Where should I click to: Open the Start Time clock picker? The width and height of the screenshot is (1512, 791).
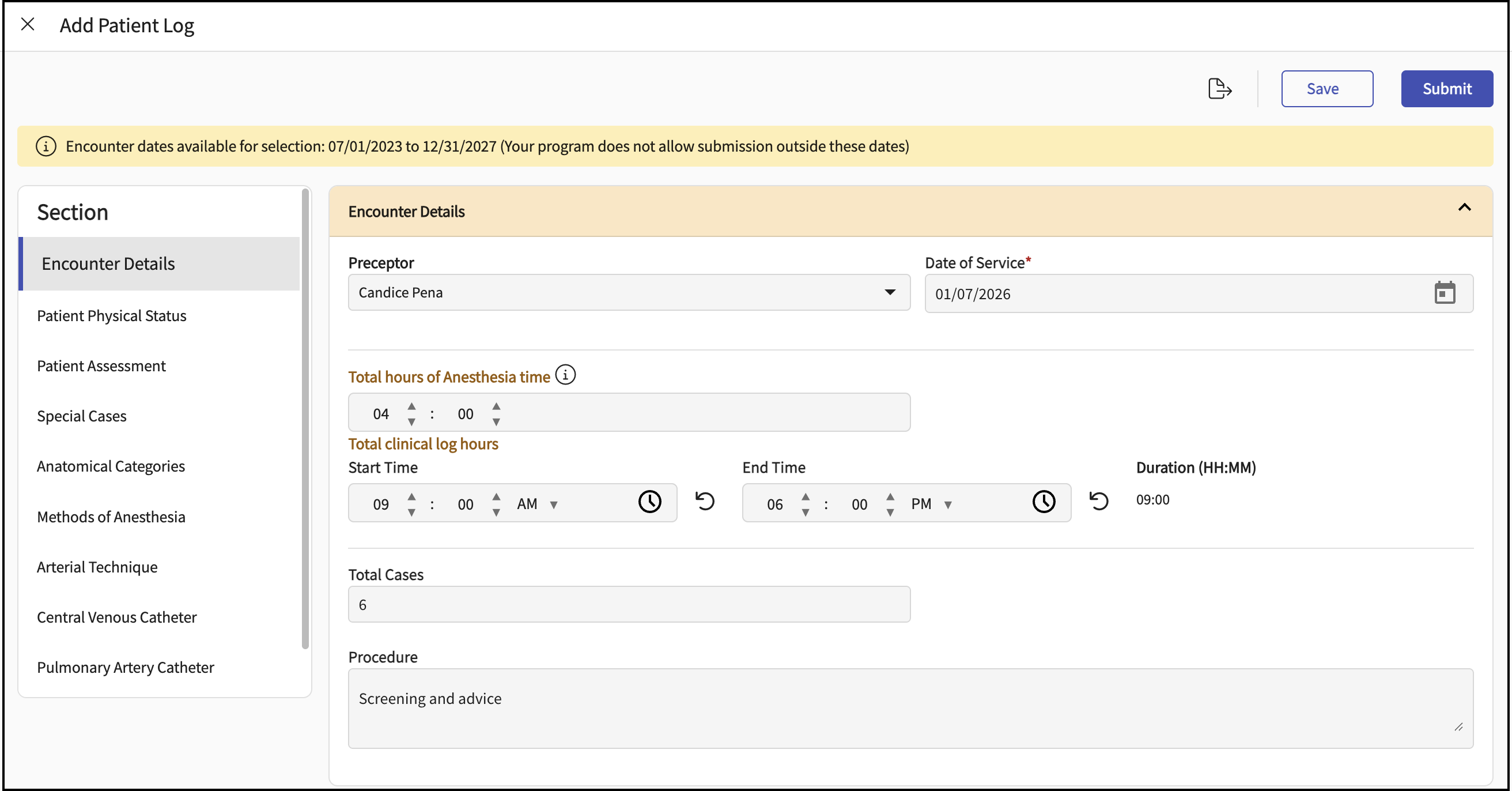coord(649,502)
